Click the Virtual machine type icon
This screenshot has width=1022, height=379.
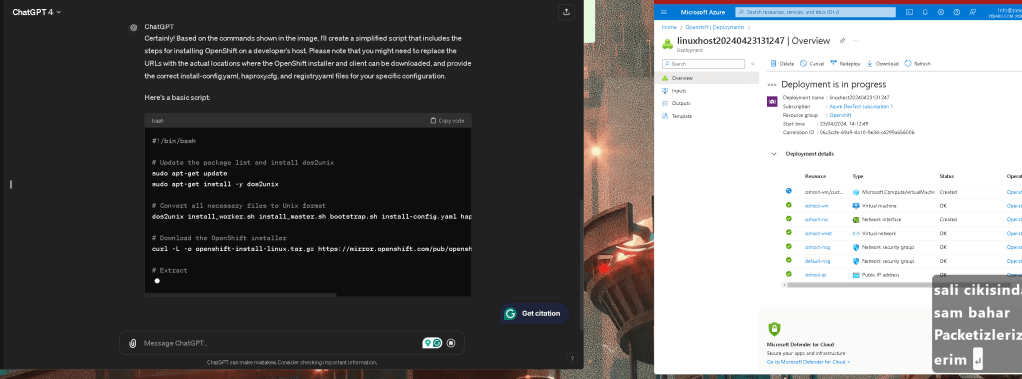(856, 205)
